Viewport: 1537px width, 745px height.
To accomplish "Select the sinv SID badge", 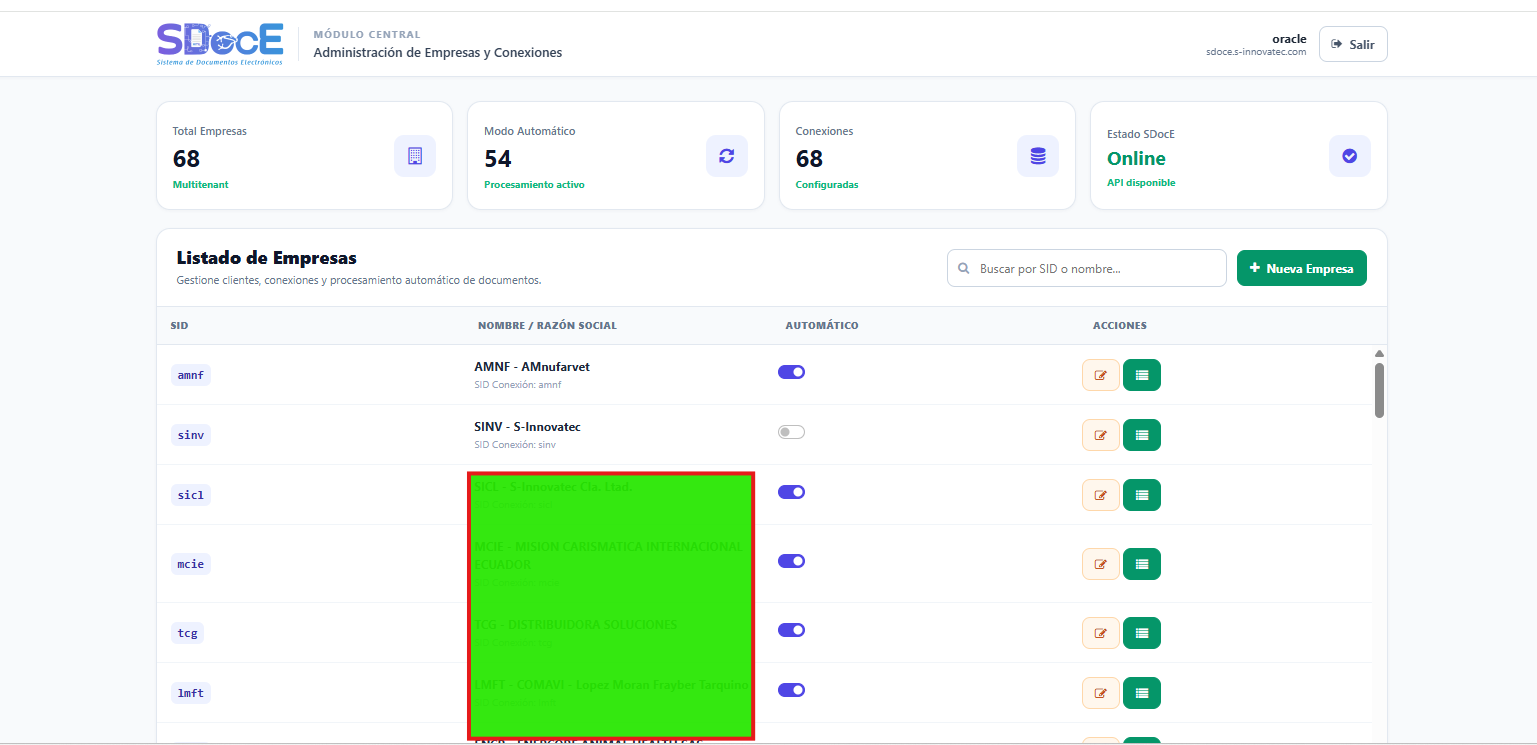I will [190, 435].
